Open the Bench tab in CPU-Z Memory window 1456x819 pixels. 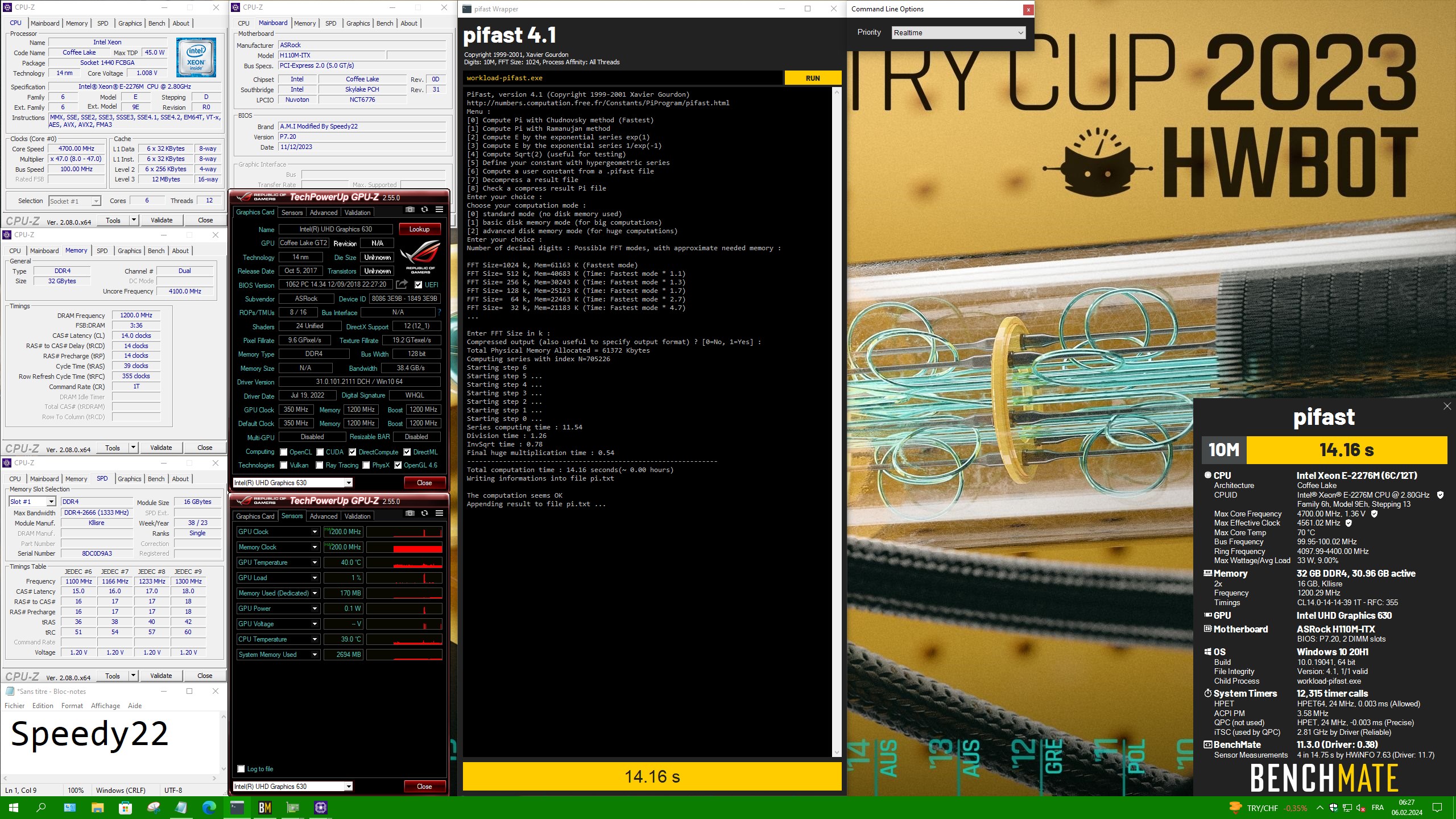point(156,251)
